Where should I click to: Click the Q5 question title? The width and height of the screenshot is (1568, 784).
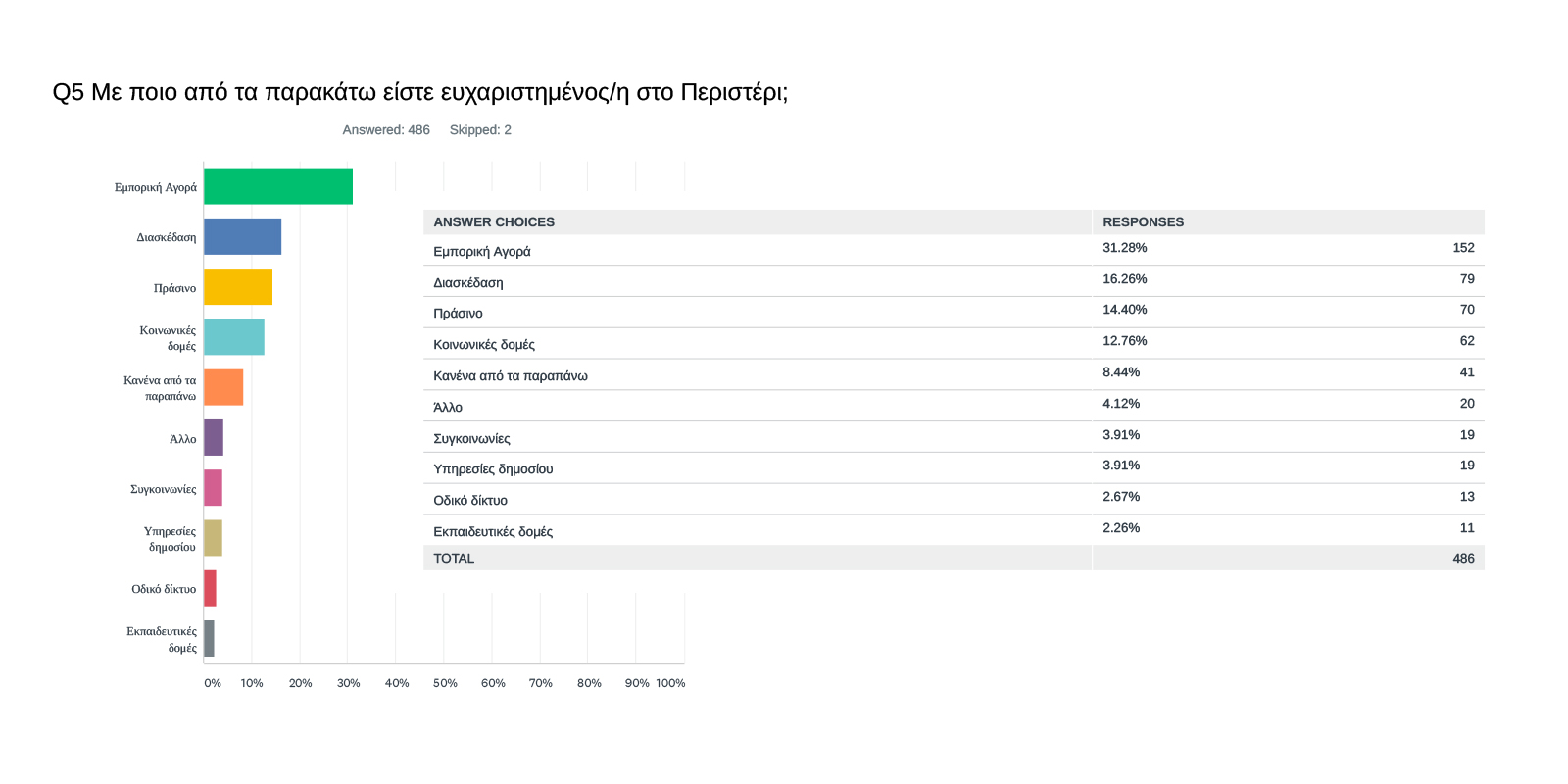click(x=419, y=92)
